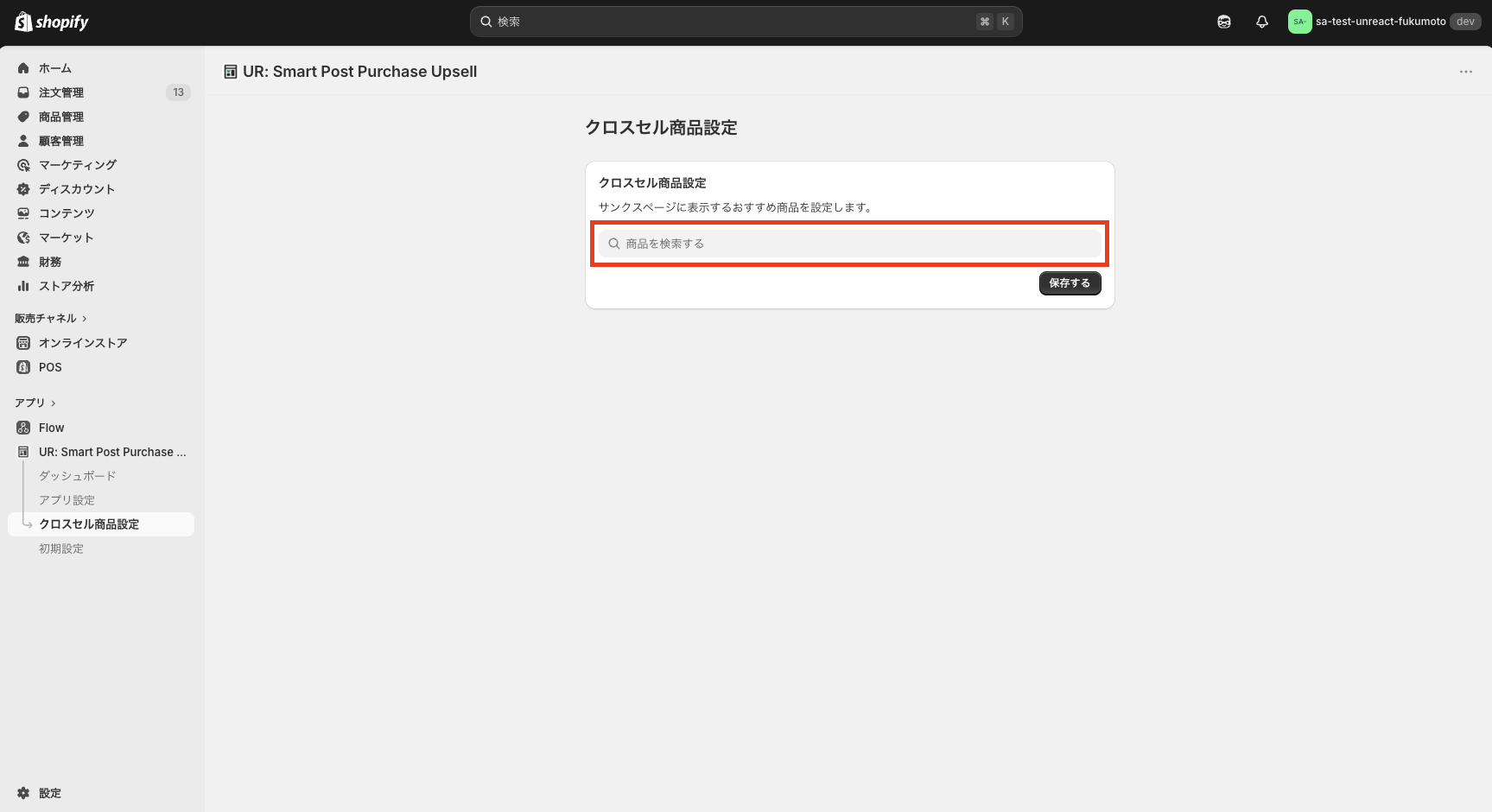Click the サンクスページに表示するおすすめ商品を設定します description
1492x812 pixels.
click(735, 207)
